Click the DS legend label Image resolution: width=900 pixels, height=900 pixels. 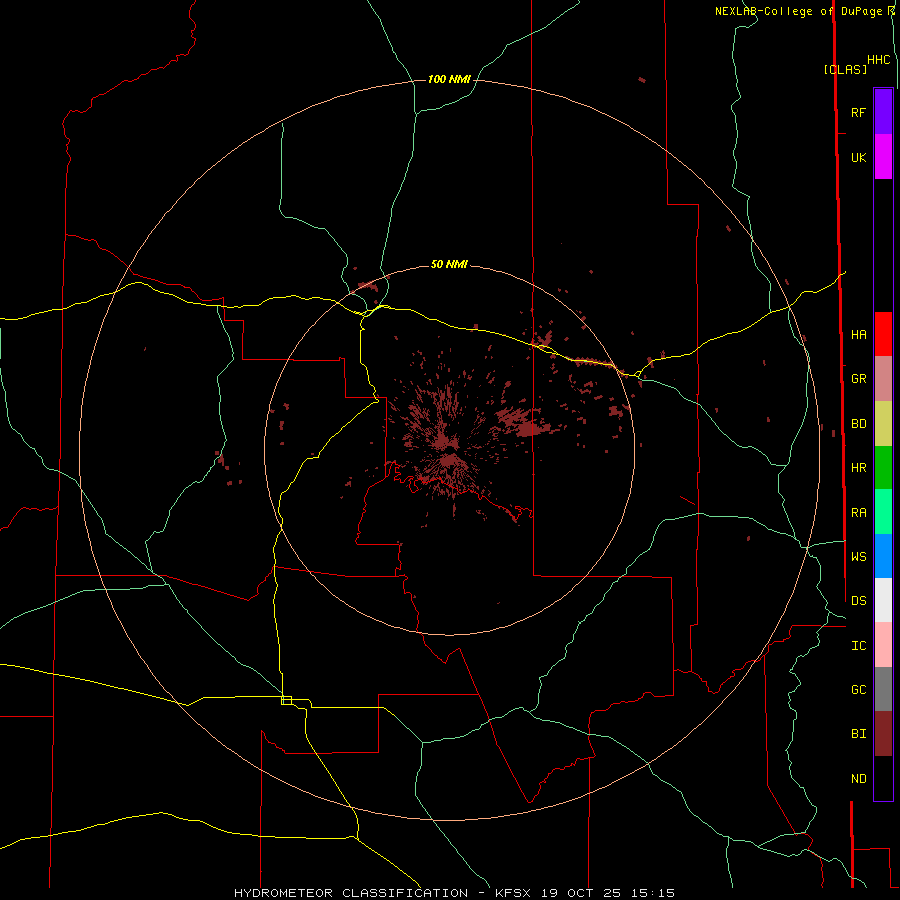click(x=858, y=601)
